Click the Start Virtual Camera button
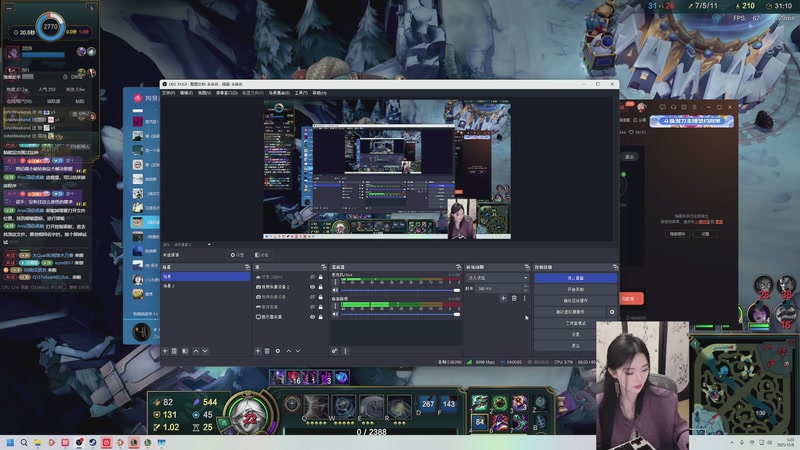The height and width of the screenshot is (450, 800). 570,312
